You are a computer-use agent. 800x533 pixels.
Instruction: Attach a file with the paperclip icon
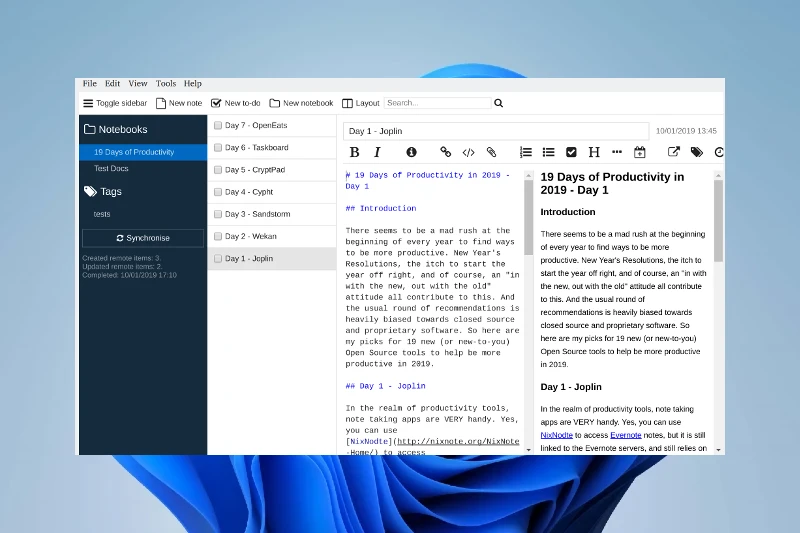(491, 152)
